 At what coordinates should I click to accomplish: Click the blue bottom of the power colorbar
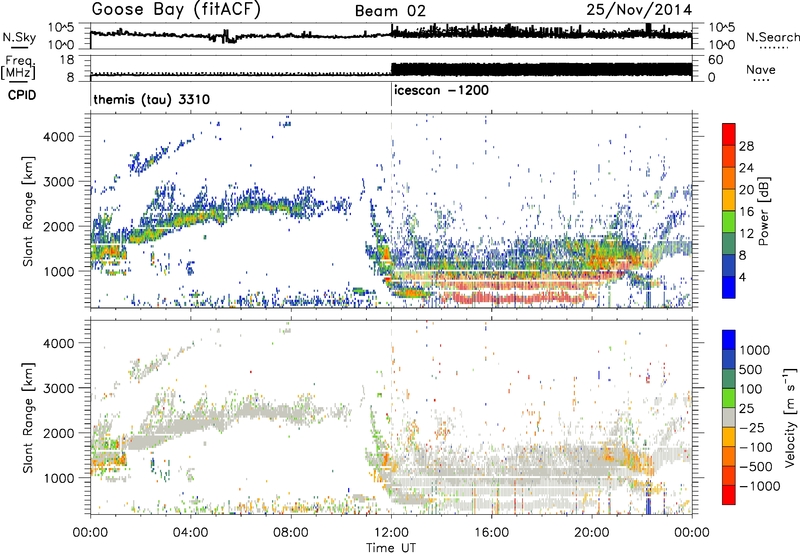pos(729,288)
